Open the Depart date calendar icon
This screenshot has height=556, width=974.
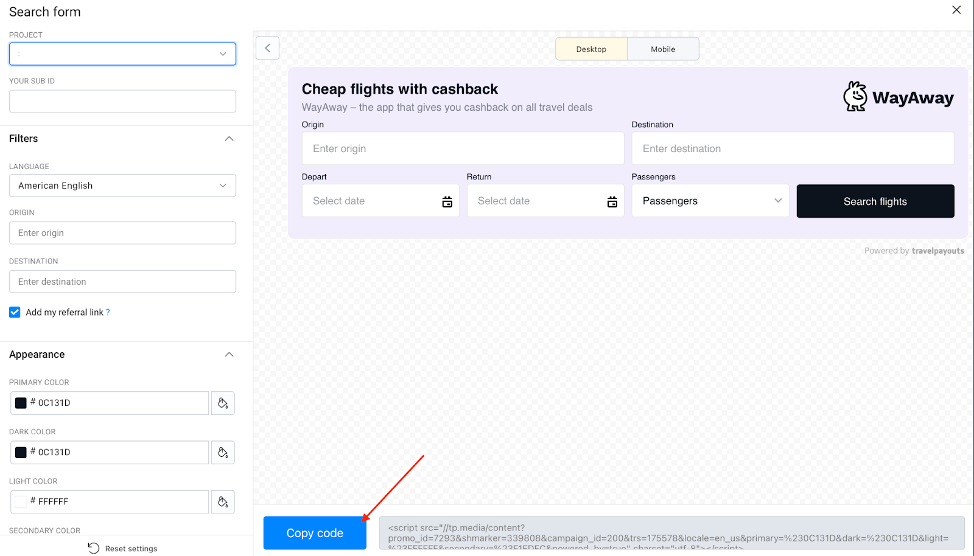tap(447, 202)
